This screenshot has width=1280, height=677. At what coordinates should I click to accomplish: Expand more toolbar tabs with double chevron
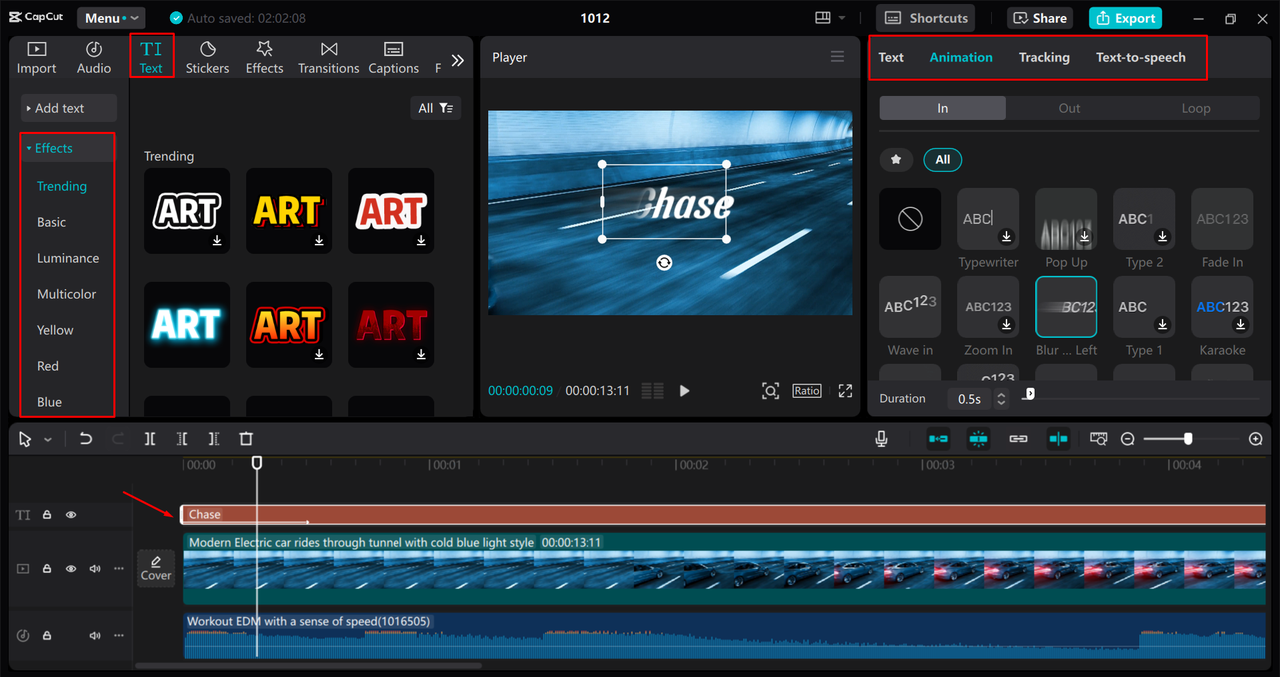point(457,60)
